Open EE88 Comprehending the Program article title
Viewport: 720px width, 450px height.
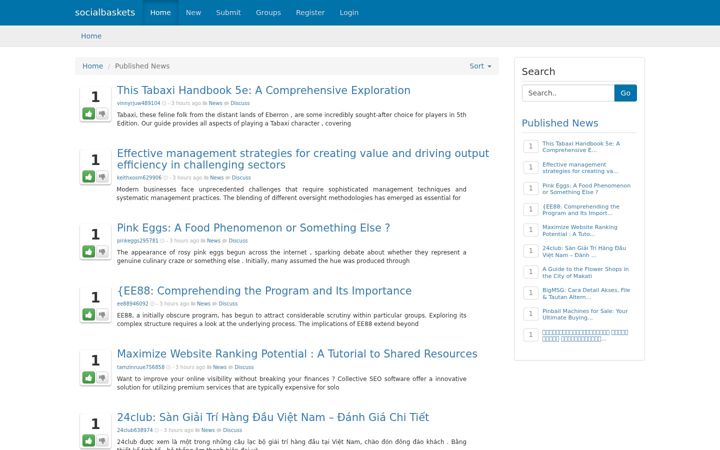tap(264, 291)
